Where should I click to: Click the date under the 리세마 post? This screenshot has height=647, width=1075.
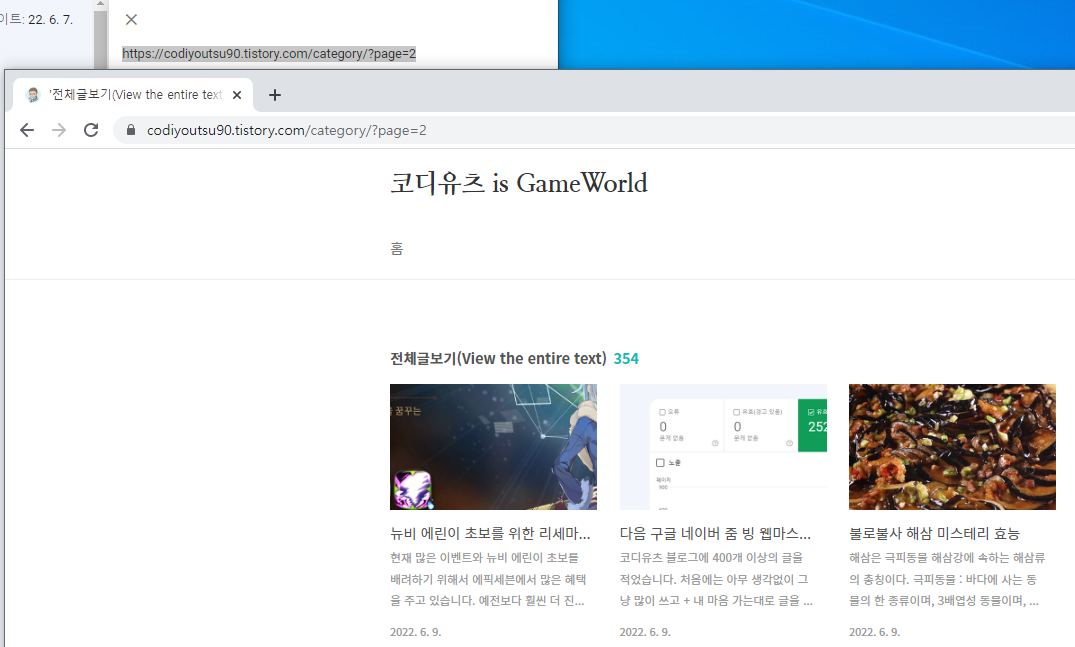tap(415, 632)
